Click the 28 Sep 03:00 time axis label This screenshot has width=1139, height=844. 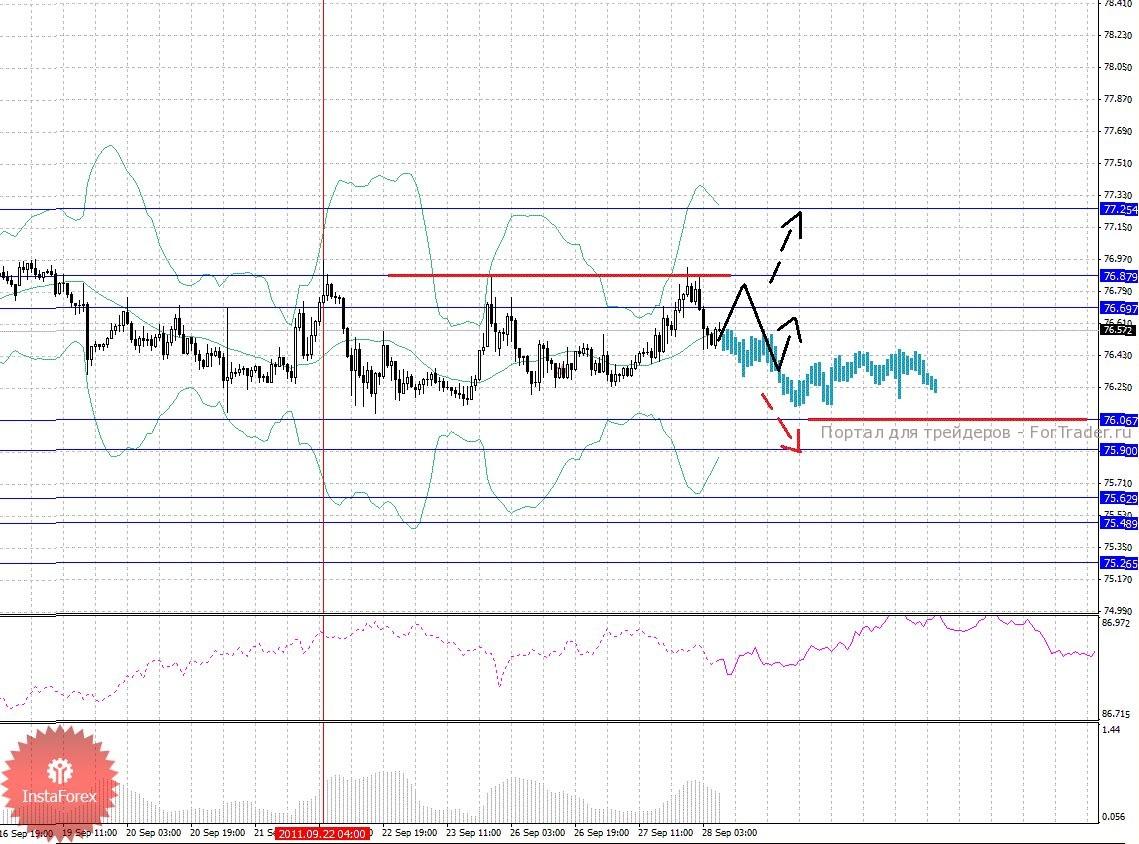coord(729,832)
